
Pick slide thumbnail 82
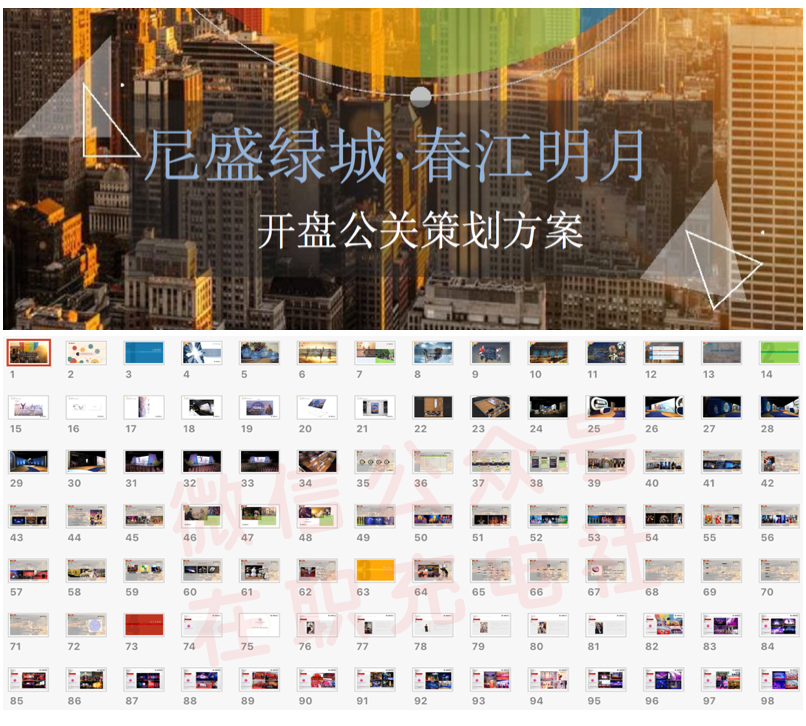tap(665, 625)
